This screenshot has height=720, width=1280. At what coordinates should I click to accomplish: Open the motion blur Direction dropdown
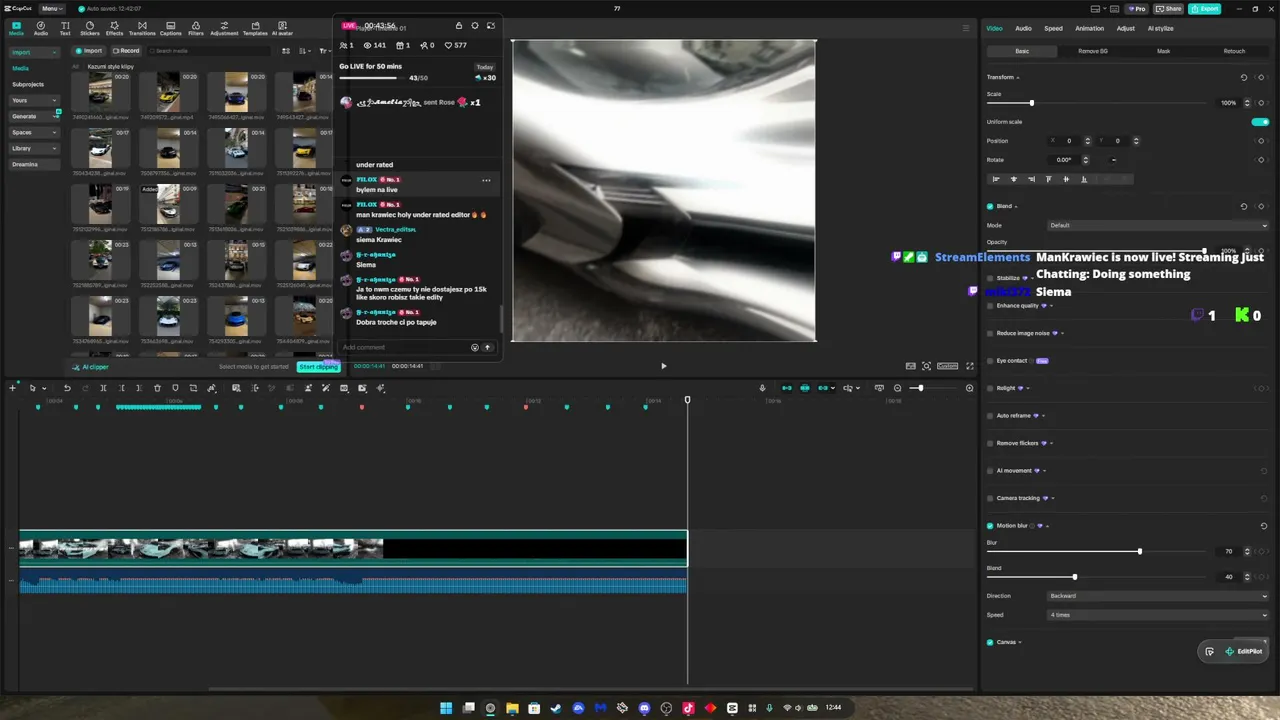coord(1158,596)
